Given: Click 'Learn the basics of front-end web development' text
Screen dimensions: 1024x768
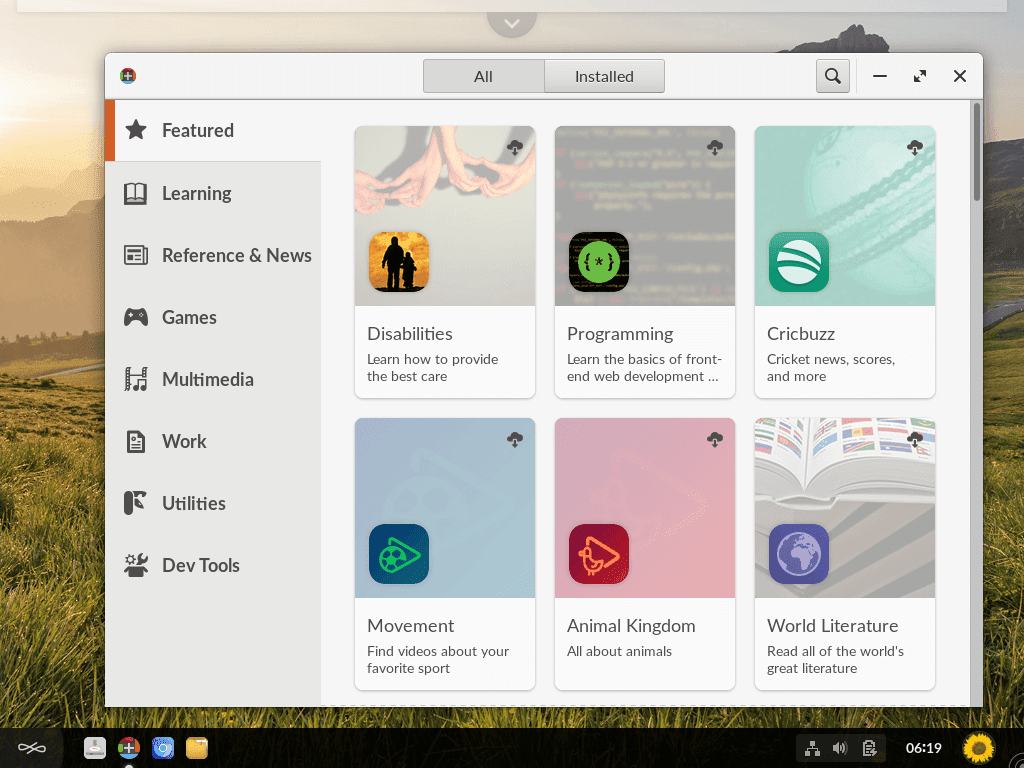Looking at the screenshot, I should (644, 368).
